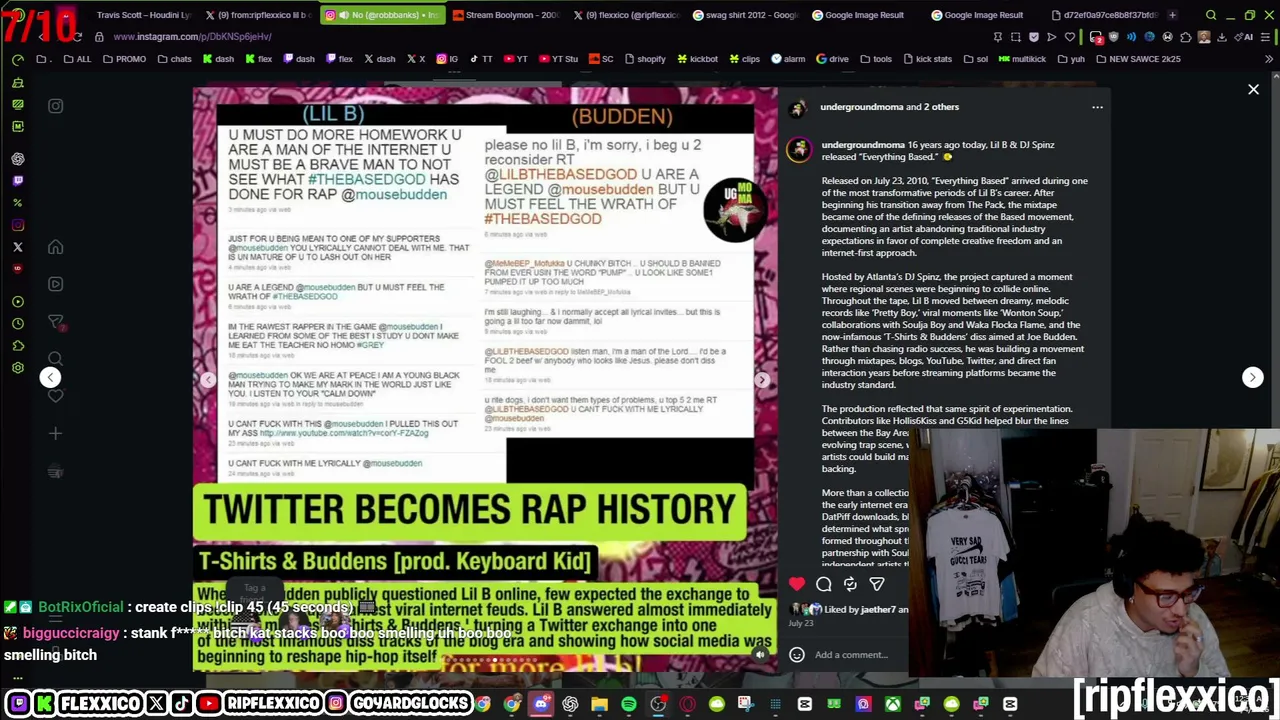Open File Explorer from the taskbar

point(599,704)
